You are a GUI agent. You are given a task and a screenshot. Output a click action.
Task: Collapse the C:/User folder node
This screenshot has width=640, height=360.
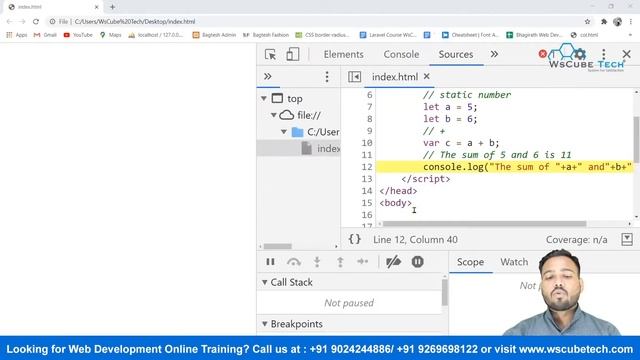point(284,132)
